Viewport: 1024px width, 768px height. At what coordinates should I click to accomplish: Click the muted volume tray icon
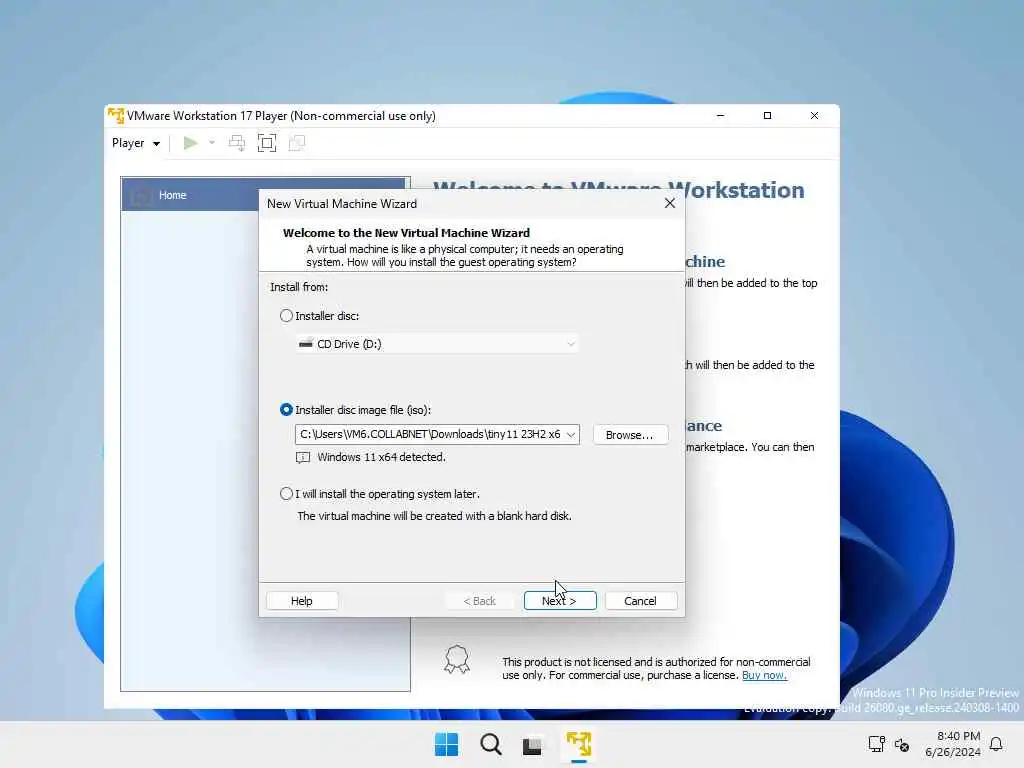click(x=903, y=744)
